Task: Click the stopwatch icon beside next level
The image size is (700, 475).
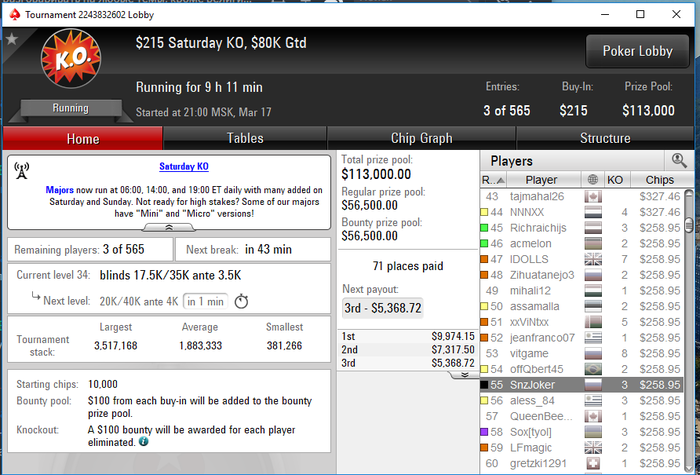Action: coord(241,302)
